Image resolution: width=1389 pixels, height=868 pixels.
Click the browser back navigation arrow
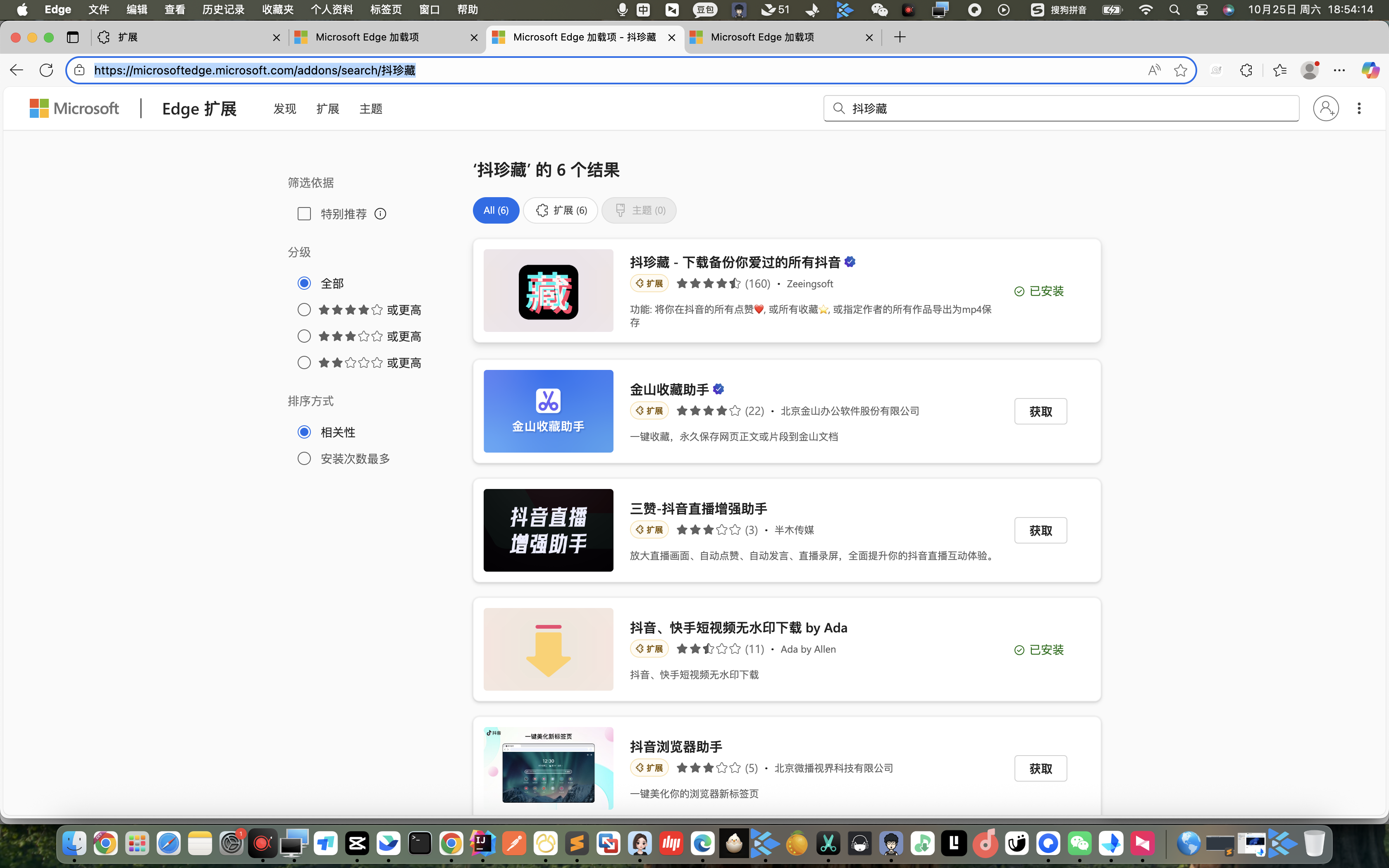(x=16, y=69)
